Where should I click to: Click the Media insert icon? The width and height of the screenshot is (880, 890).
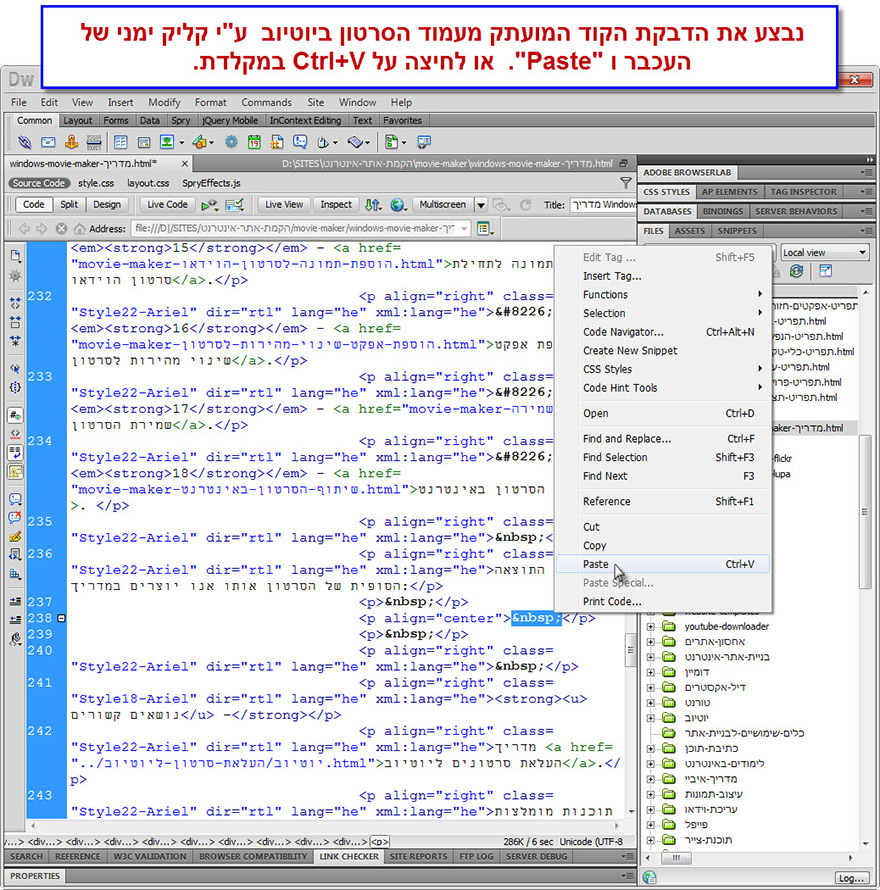(199, 142)
